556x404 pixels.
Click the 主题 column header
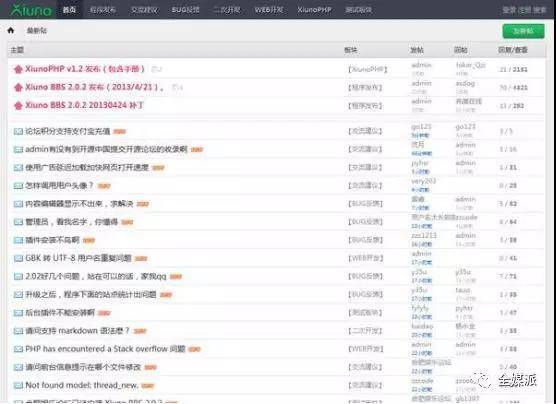pyautogui.click(x=17, y=50)
